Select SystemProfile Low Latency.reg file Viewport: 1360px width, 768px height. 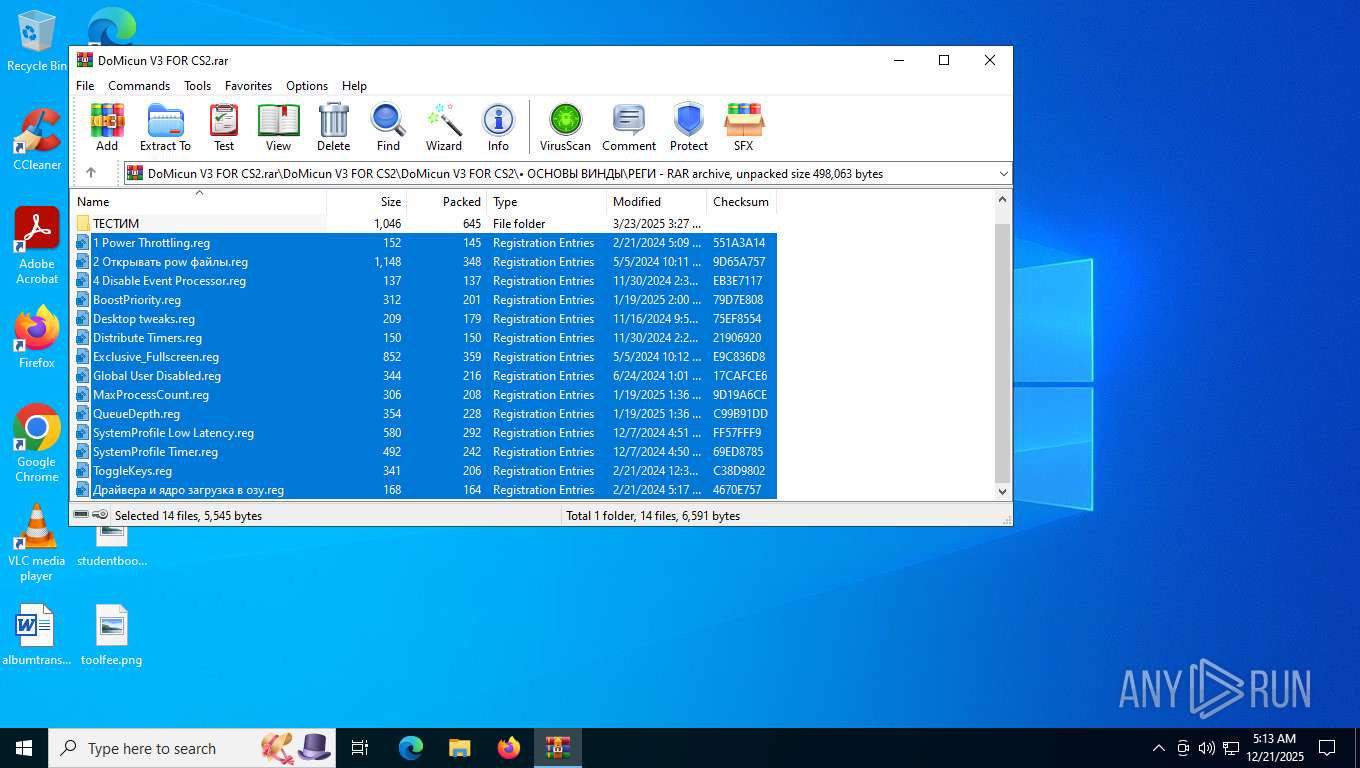click(173, 432)
